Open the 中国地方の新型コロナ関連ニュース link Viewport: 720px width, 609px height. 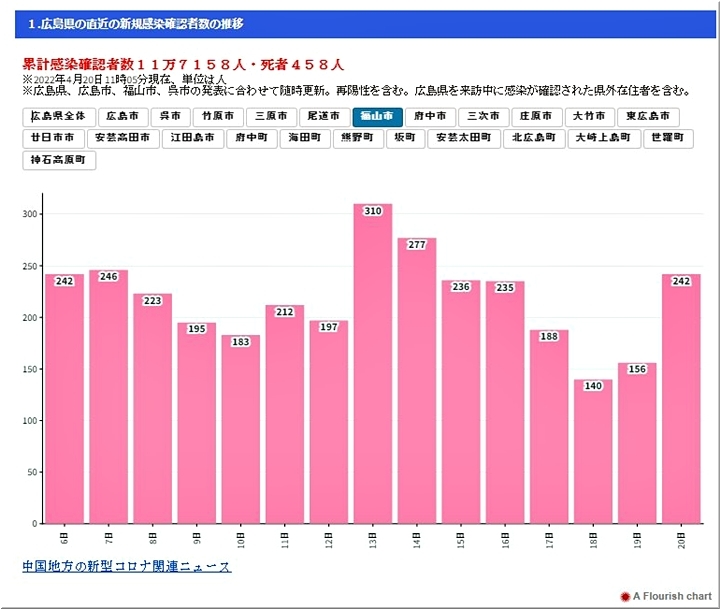pyautogui.click(x=127, y=567)
